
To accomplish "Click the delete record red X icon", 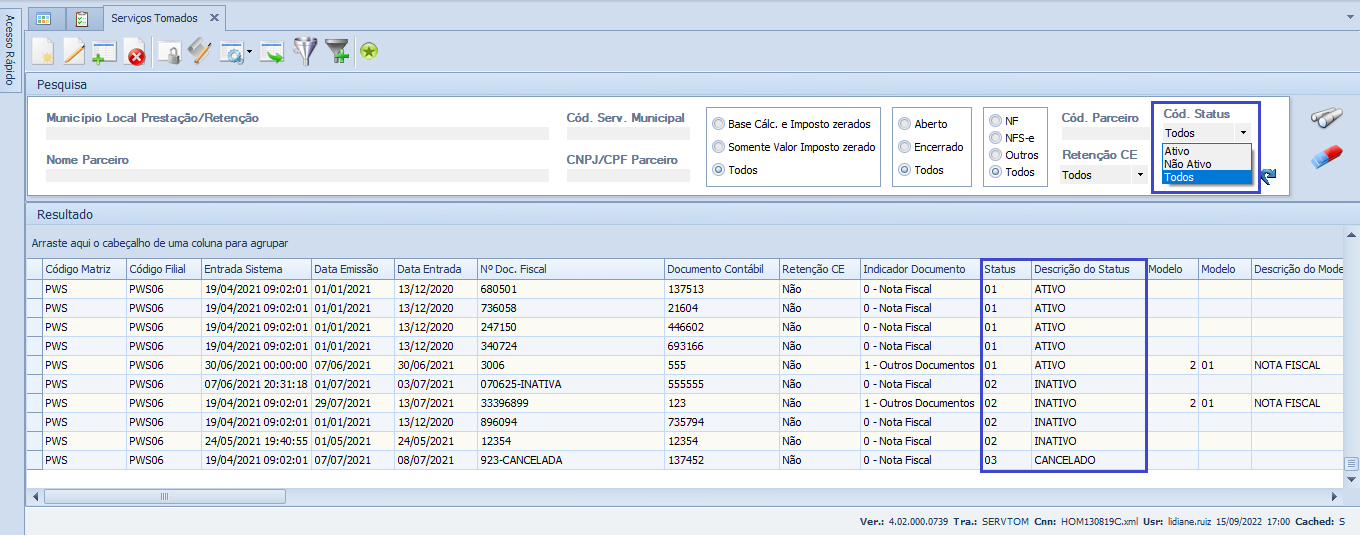I will click(135, 52).
